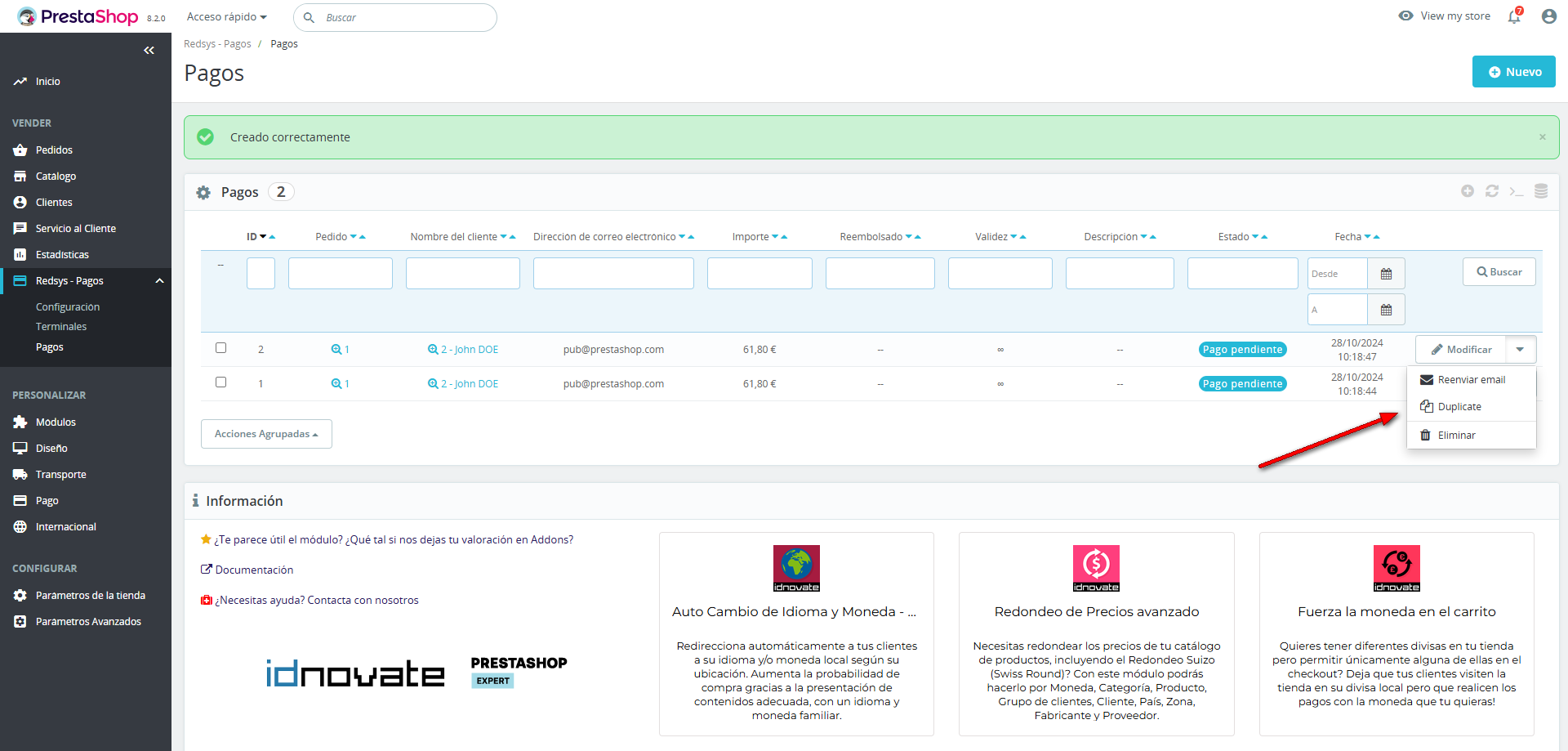
Task: Click the Catalogo store icon in the sidebar
Action: [20, 177]
